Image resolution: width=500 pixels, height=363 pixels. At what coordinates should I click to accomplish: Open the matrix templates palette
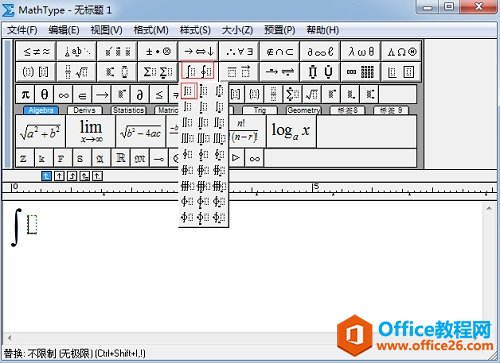coord(361,71)
